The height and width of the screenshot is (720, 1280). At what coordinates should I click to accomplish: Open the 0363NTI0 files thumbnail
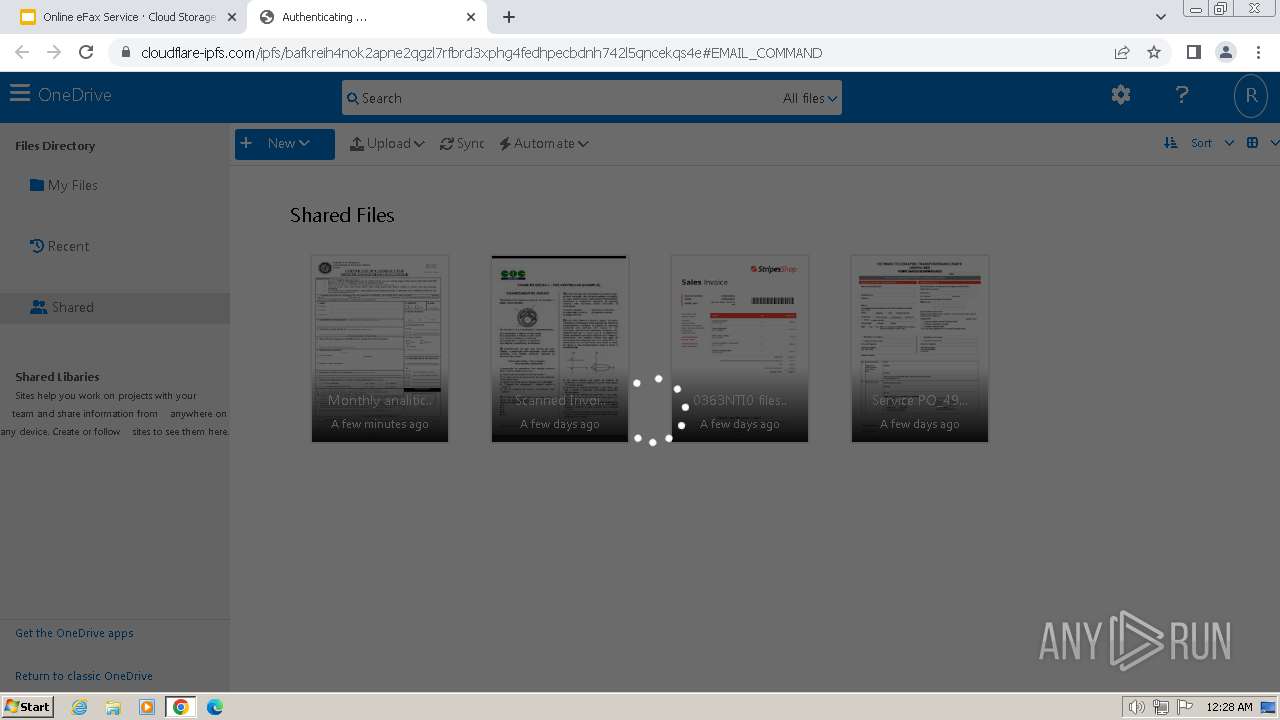pos(740,348)
